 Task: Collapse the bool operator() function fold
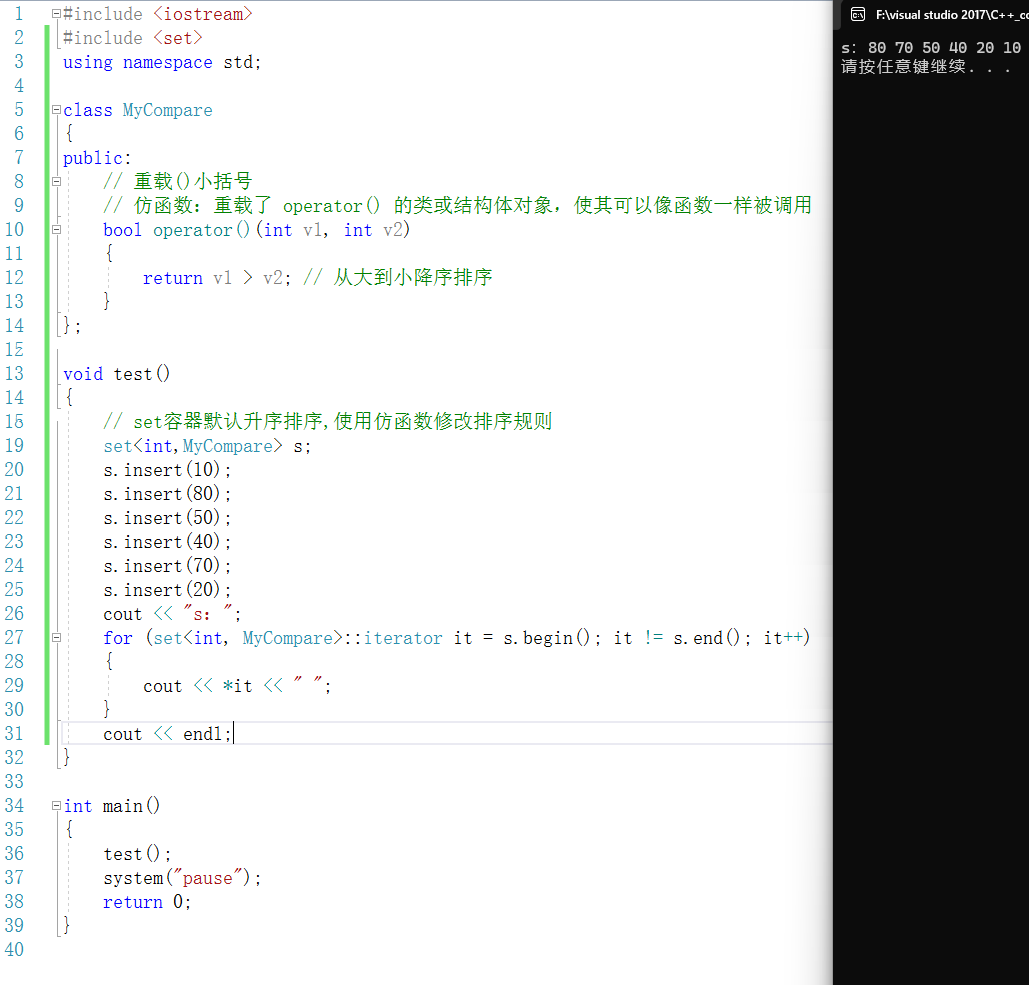56,230
